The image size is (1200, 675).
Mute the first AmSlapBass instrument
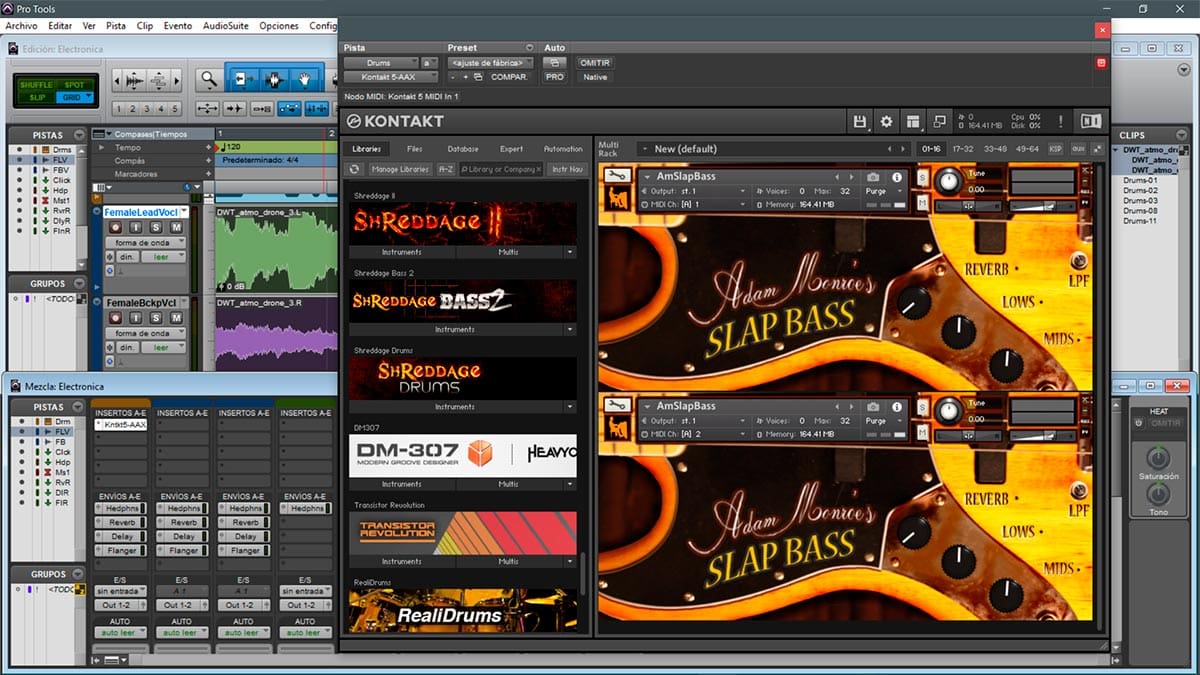point(922,203)
